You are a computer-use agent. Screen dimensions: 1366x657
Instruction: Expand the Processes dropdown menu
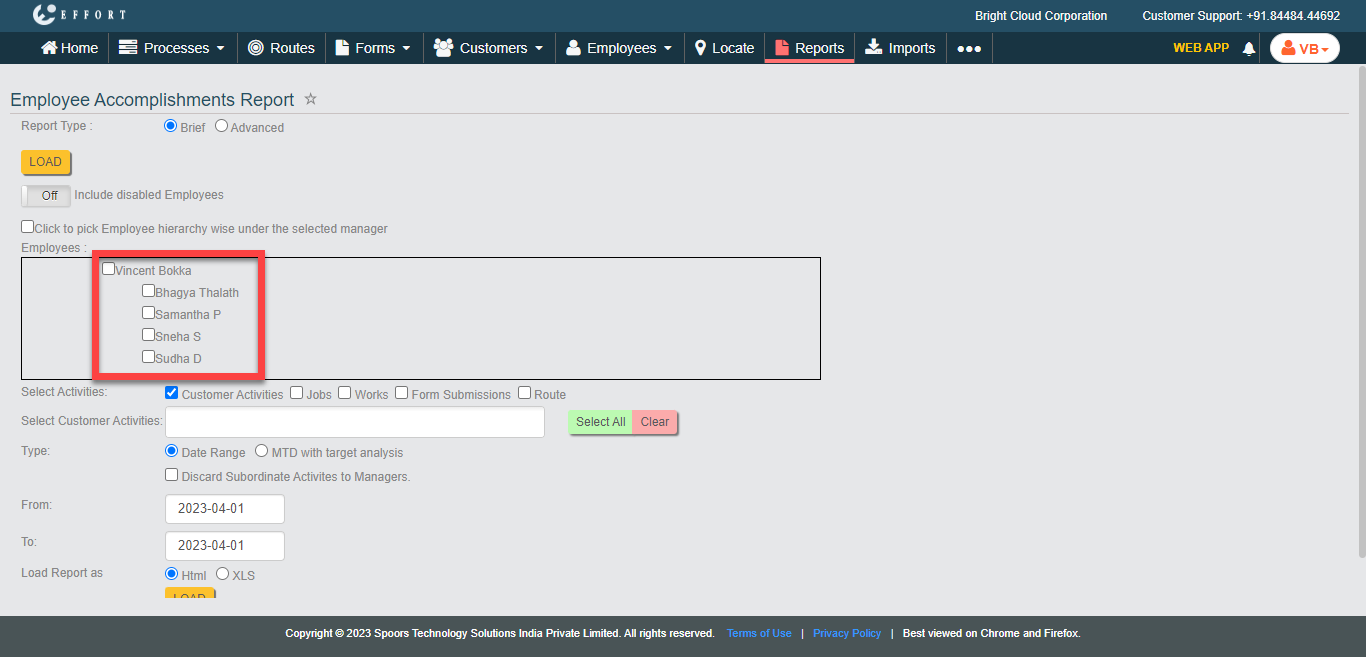point(165,48)
